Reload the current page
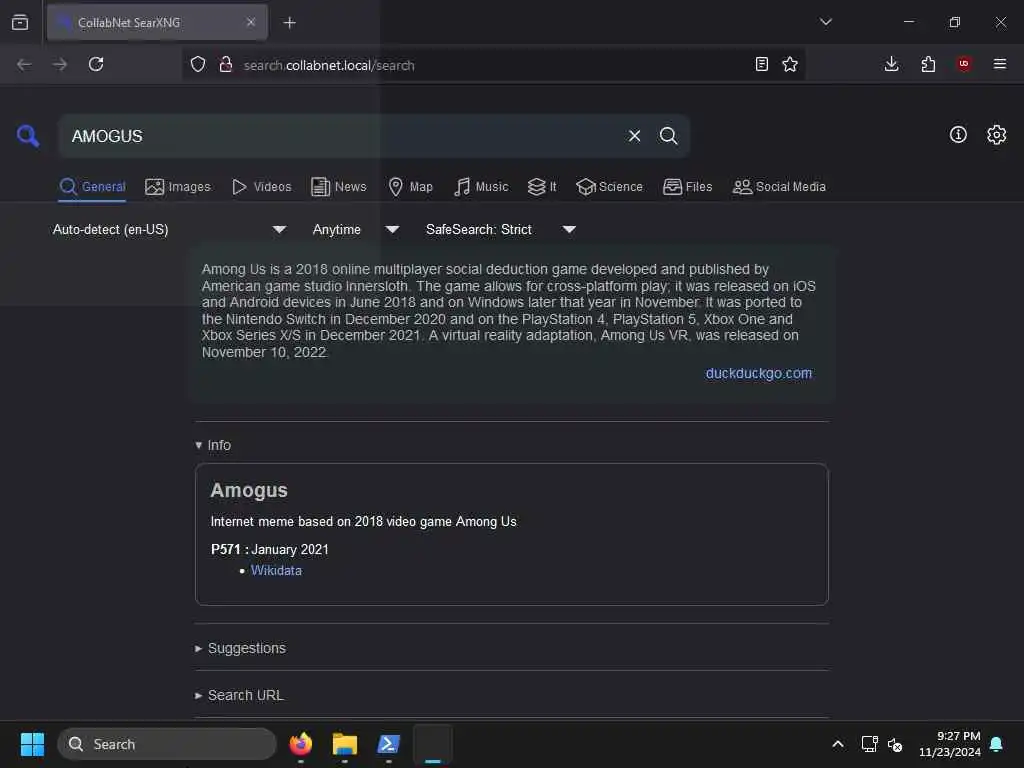The height and width of the screenshot is (768, 1024). click(x=96, y=64)
